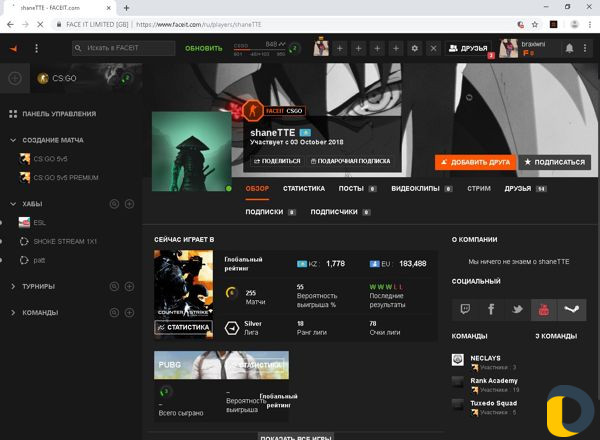Screen dimensions: 600x440
Task: Collapse the ХАБЫ section
Action: click(13, 204)
